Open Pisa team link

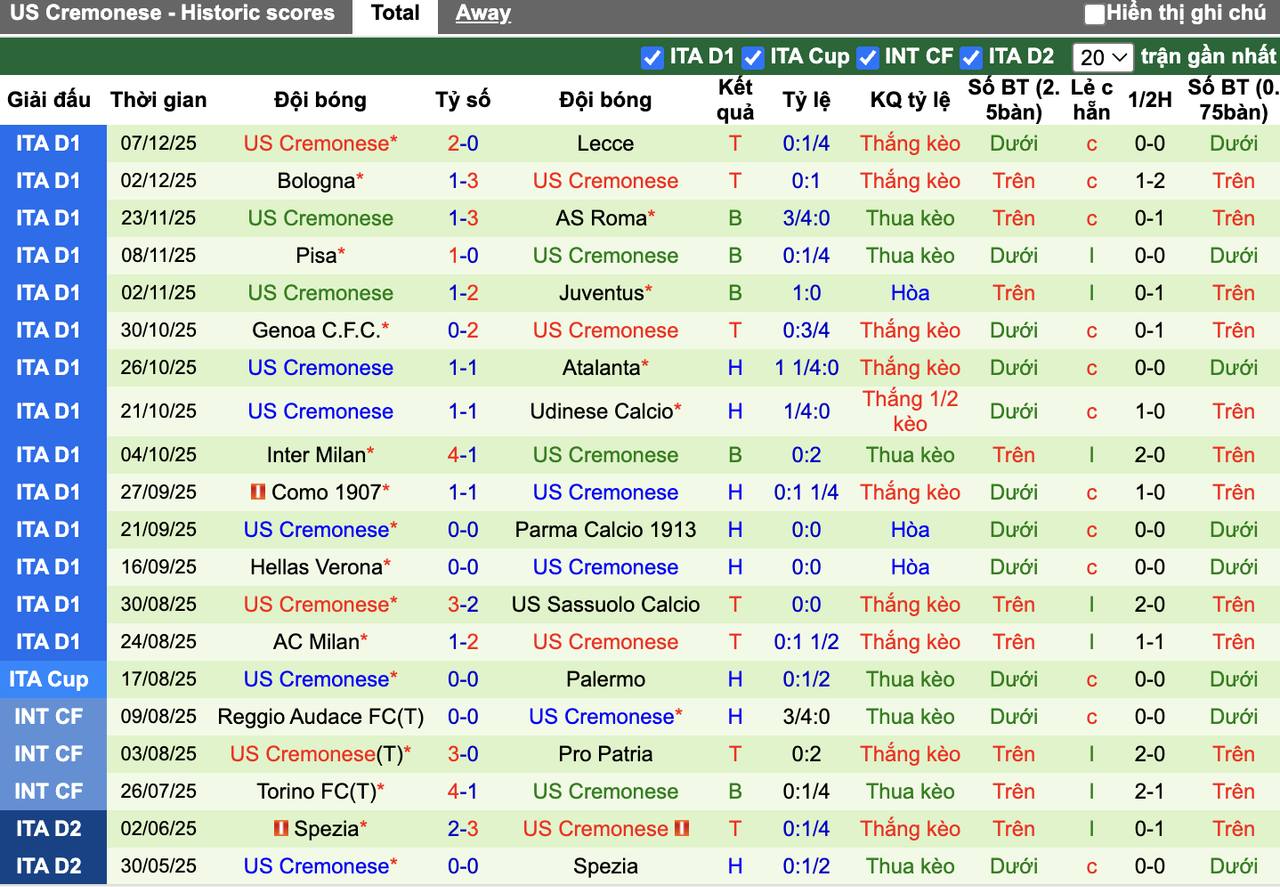[x=317, y=255]
